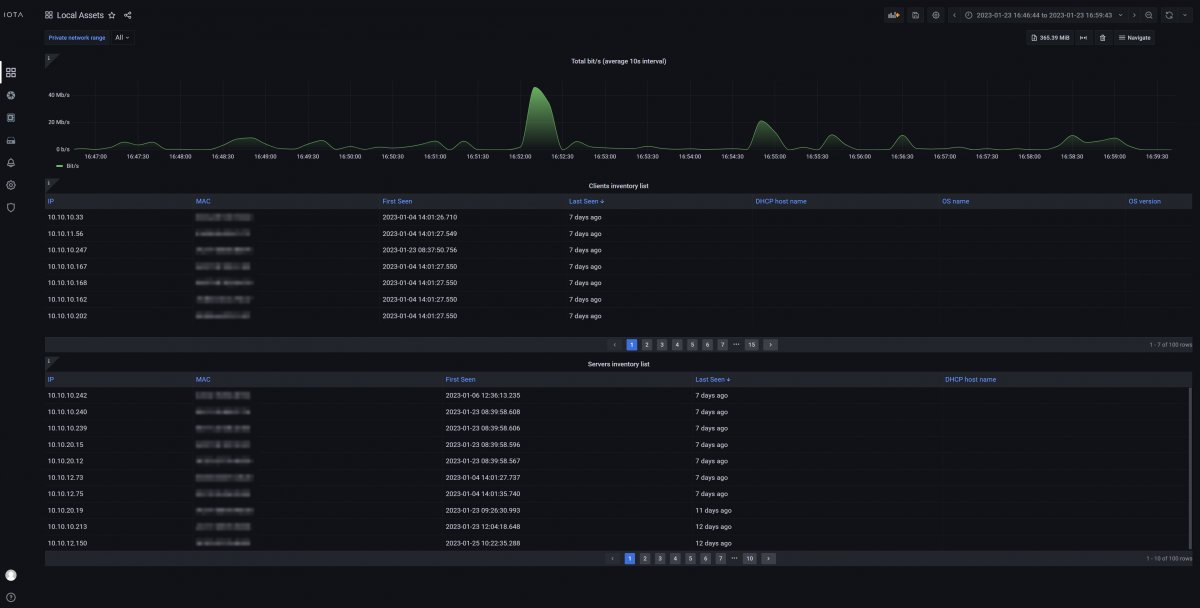Open the Private network range All dropdown
This screenshot has width=1200, height=608.
[x=122, y=38]
